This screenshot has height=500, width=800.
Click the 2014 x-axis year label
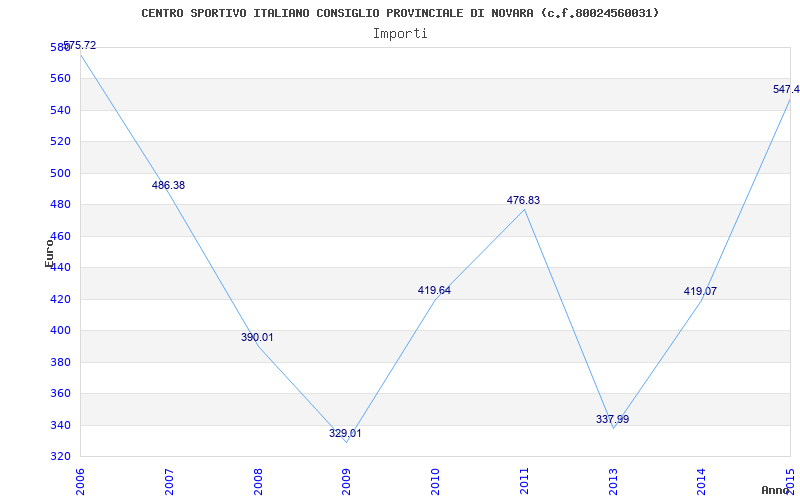coord(702,481)
